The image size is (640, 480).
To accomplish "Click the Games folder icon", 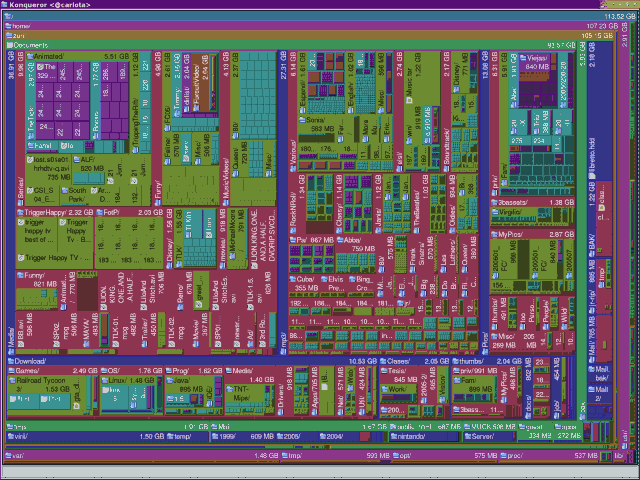I will [x=9, y=370].
